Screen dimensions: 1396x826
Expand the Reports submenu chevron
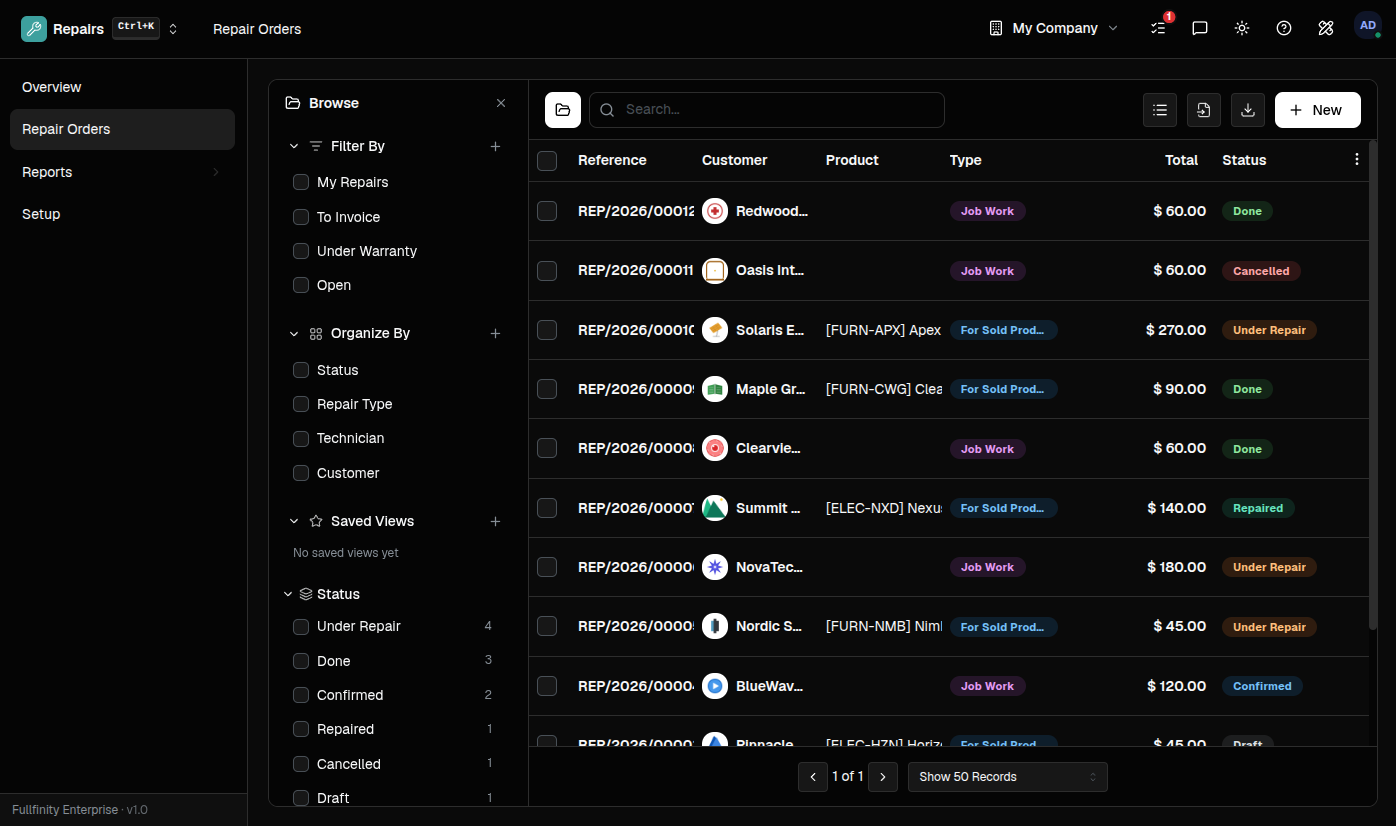point(216,172)
